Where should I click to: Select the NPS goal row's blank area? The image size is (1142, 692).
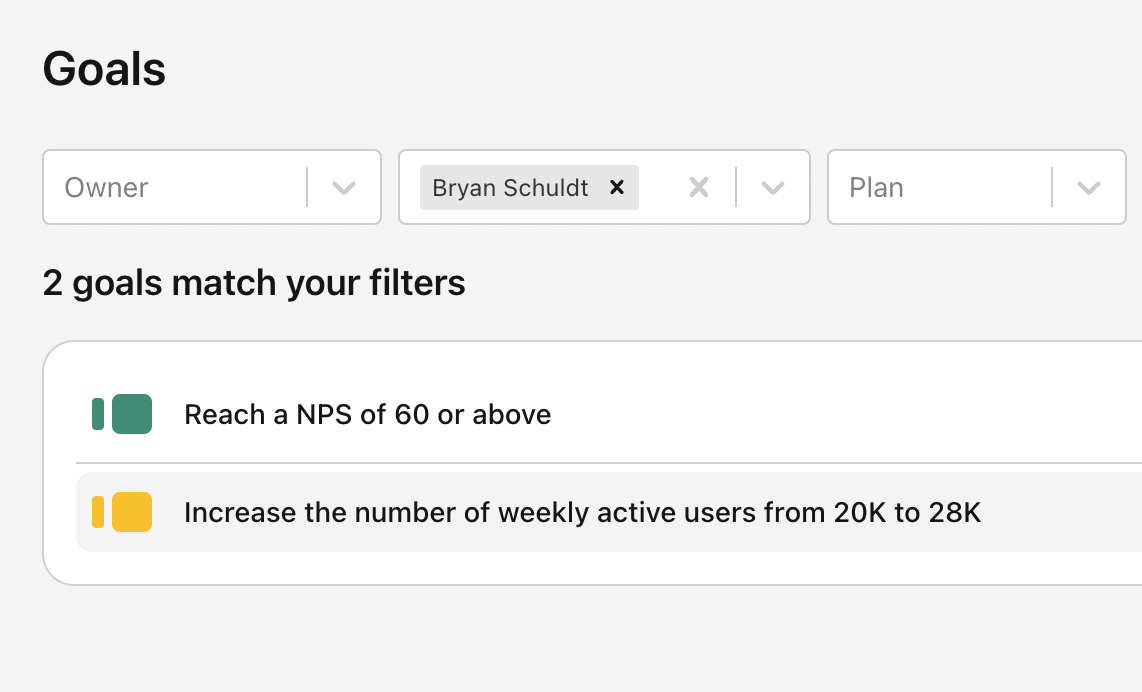[x=850, y=414]
